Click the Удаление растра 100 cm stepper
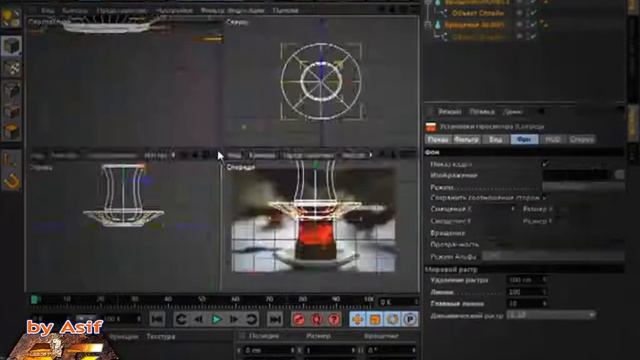Screen dimensions: 640x360 (544, 280)
